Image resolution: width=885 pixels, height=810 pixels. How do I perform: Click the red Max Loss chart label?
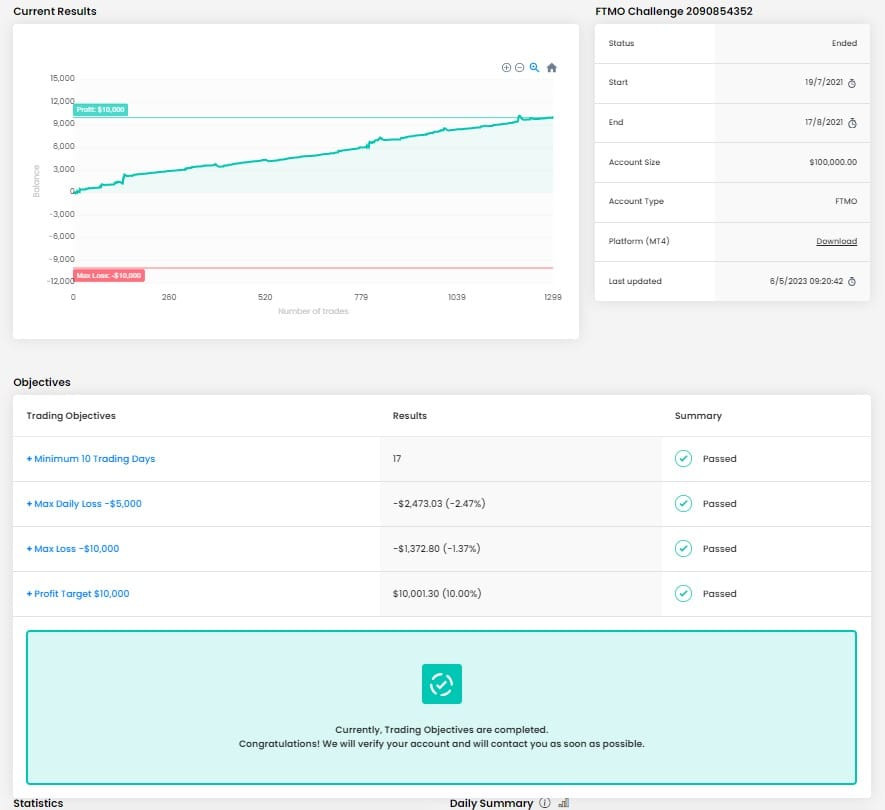[x=109, y=275]
